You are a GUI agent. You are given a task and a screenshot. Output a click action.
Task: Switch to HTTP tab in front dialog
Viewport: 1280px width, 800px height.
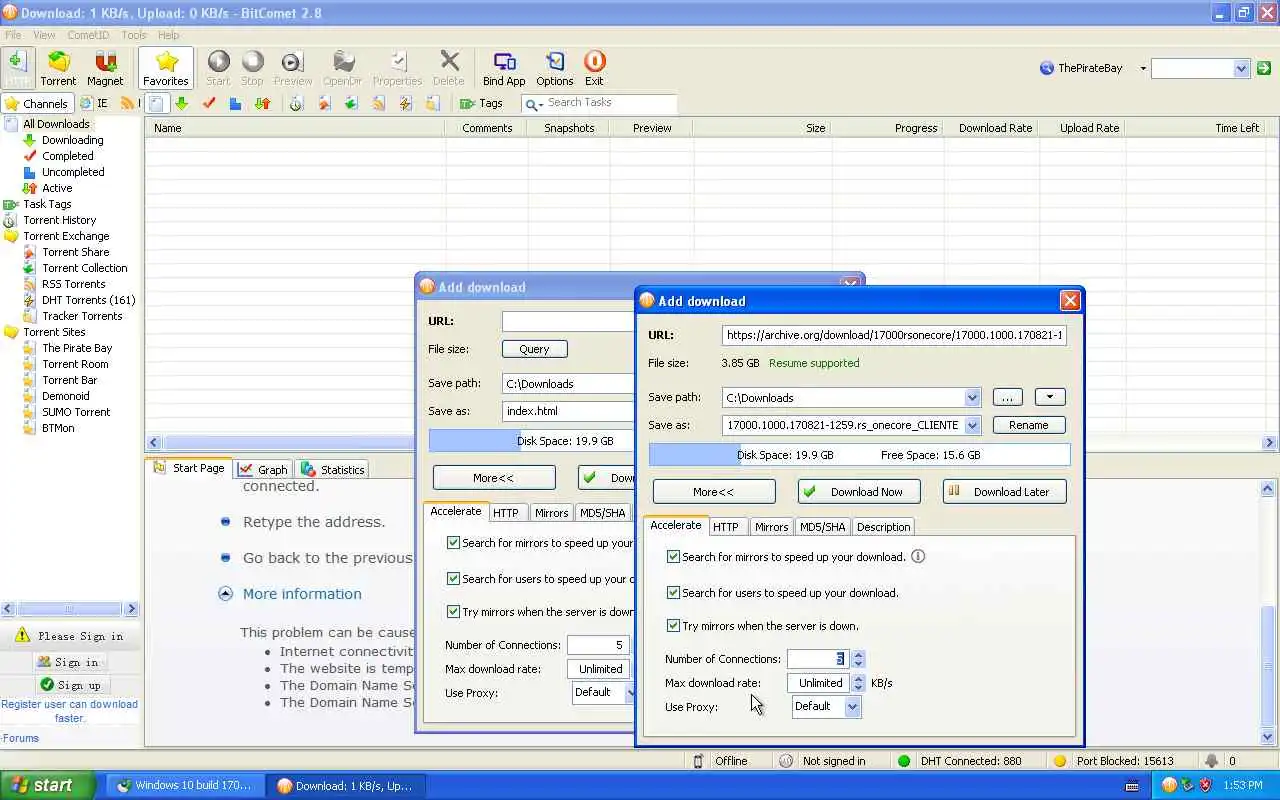click(x=726, y=527)
